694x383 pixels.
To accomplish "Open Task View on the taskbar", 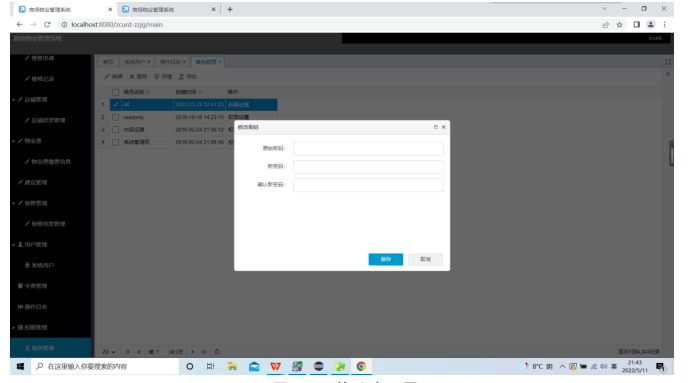I will point(211,366).
